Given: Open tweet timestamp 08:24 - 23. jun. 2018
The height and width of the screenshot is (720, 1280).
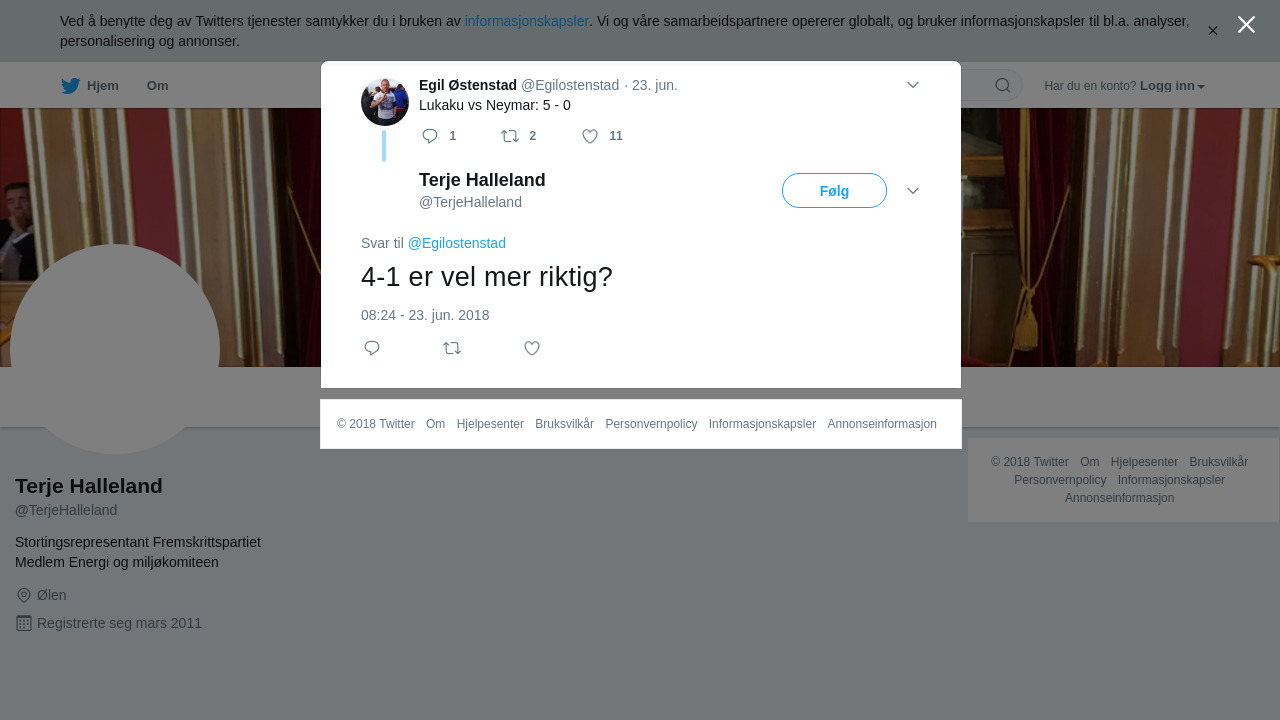Looking at the screenshot, I should 425,315.
